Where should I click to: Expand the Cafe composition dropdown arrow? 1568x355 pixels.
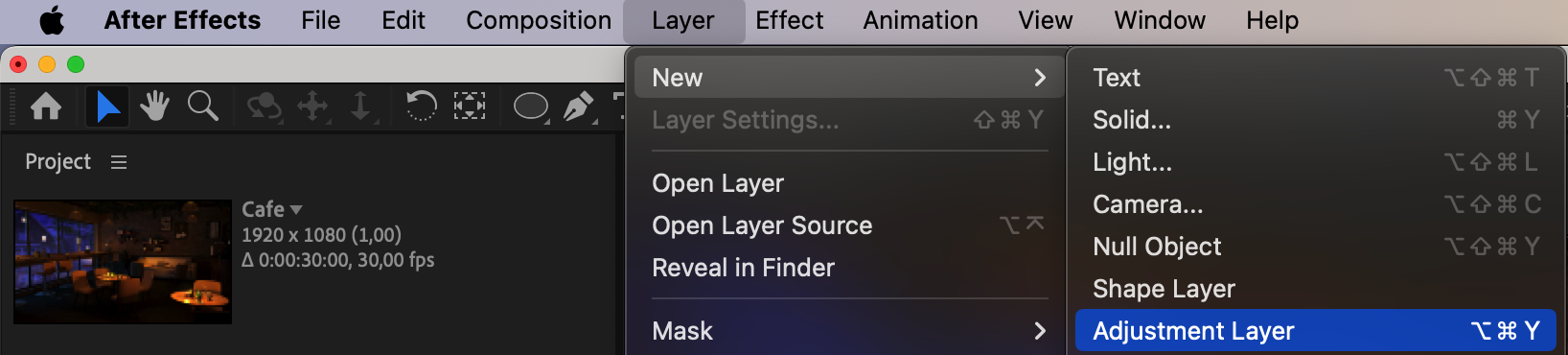296,209
